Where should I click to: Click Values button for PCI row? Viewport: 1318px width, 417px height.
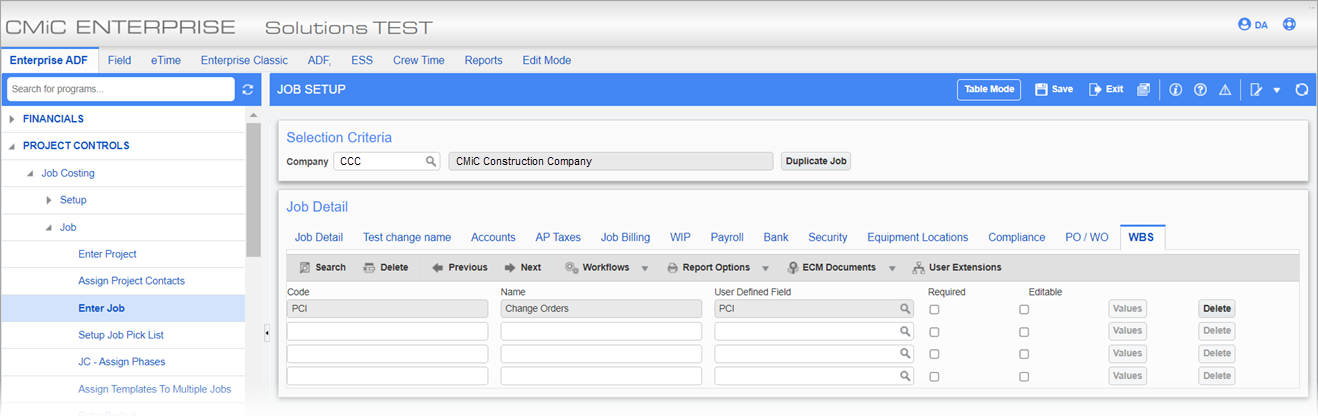click(x=1127, y=309)
